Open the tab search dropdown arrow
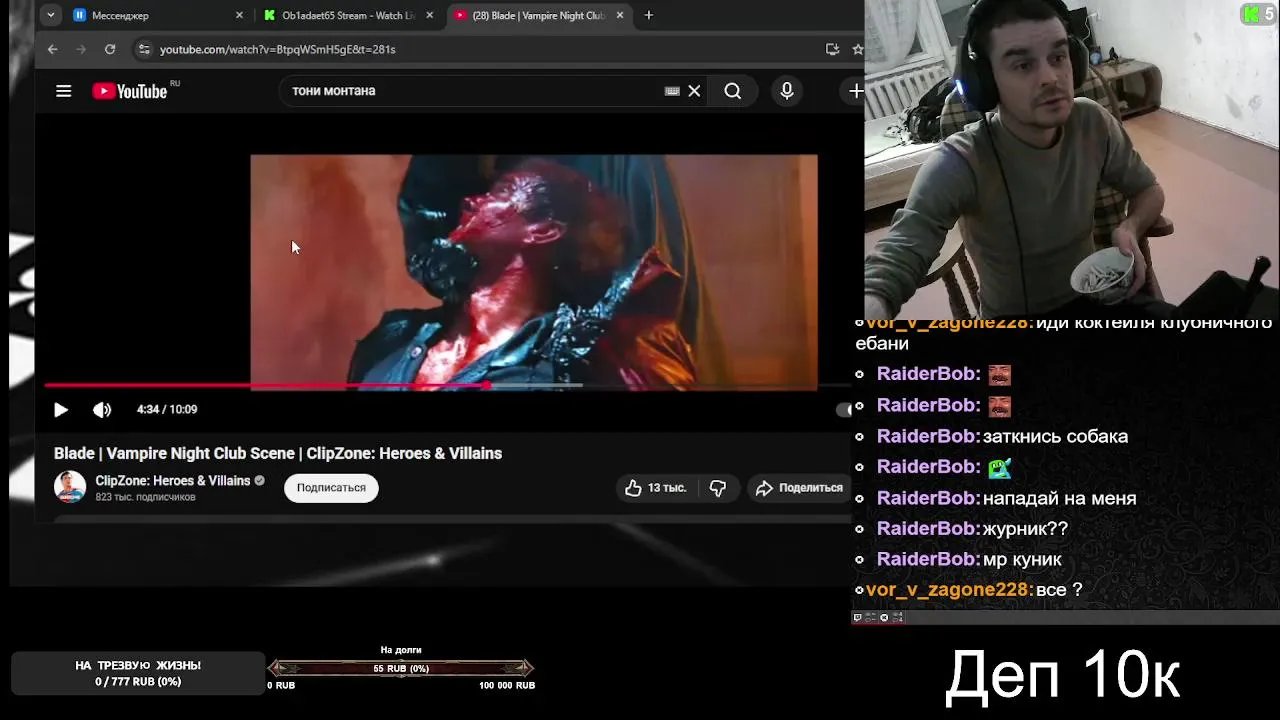This screenshot has width=1280, height=720. tap(51, 15)
